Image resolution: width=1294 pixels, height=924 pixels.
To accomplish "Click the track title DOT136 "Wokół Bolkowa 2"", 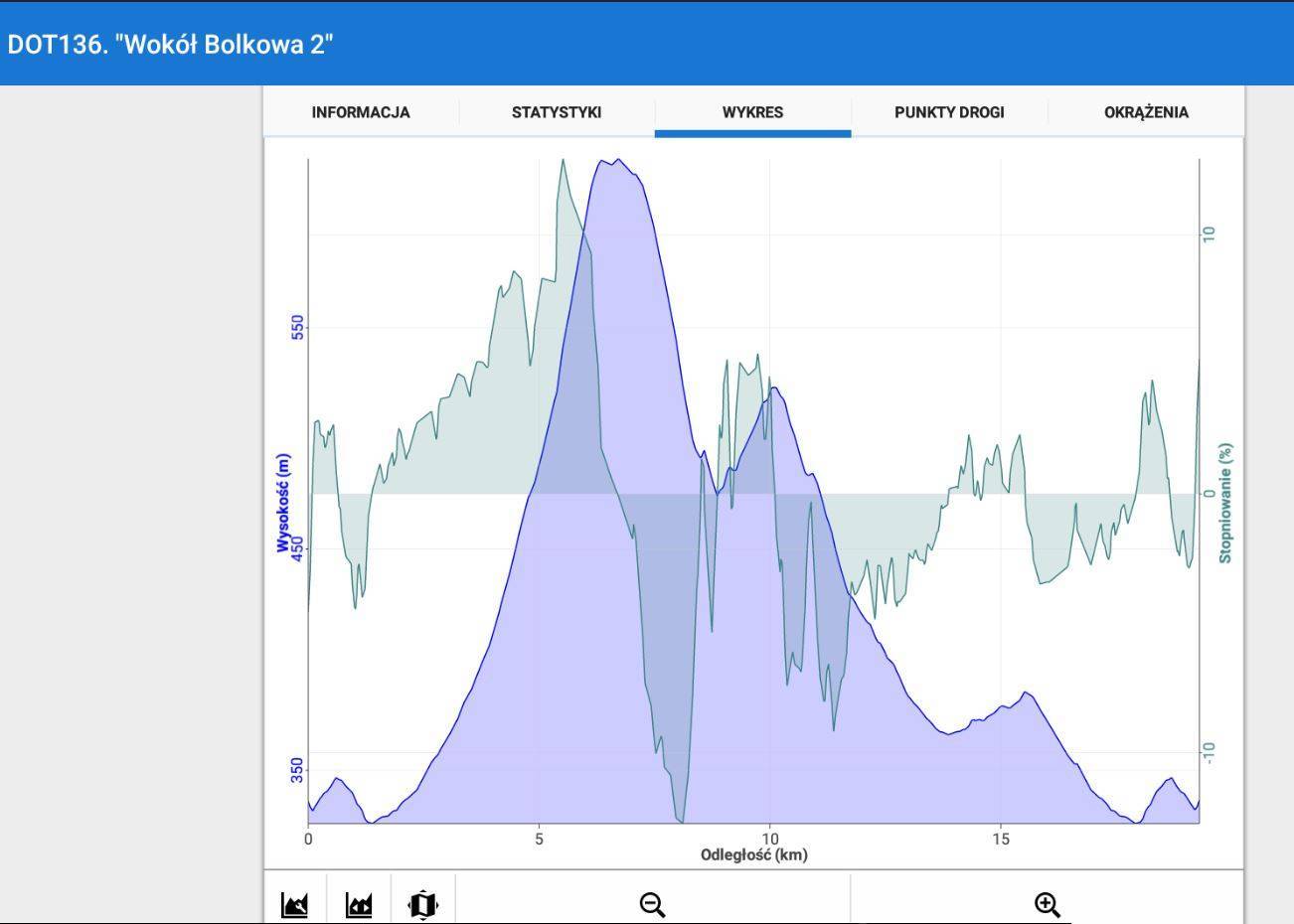I will 170,45.
